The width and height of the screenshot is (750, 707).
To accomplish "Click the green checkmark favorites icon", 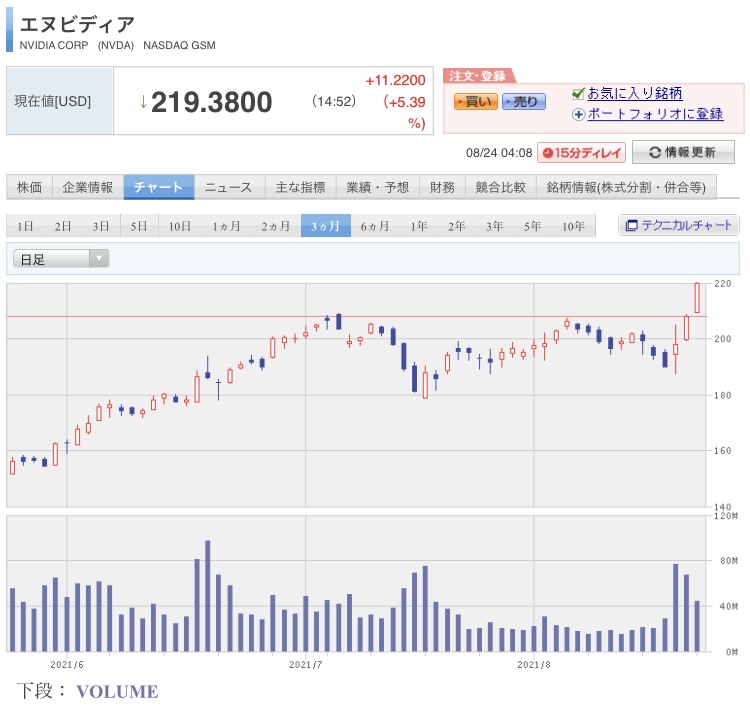I will (x=578, y=94).
